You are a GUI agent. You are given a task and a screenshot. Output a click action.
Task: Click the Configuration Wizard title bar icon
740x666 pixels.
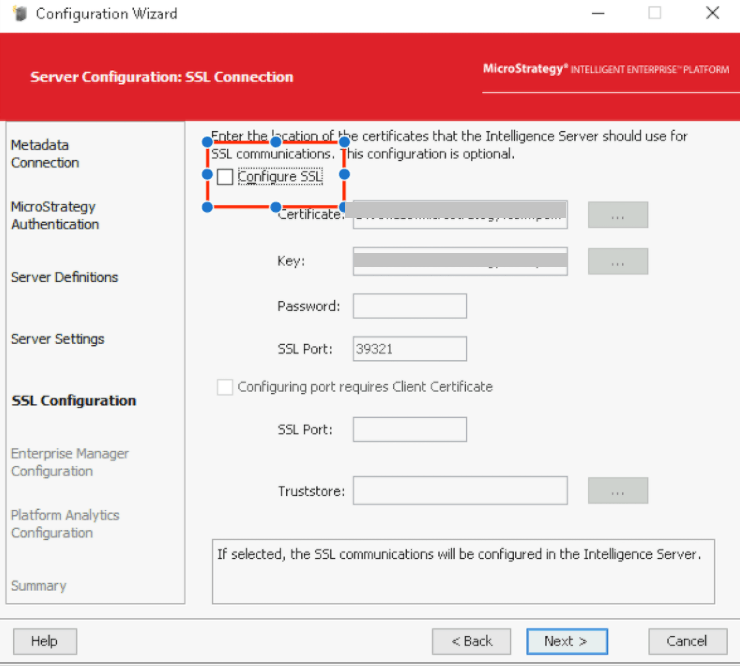coord(20,14)
